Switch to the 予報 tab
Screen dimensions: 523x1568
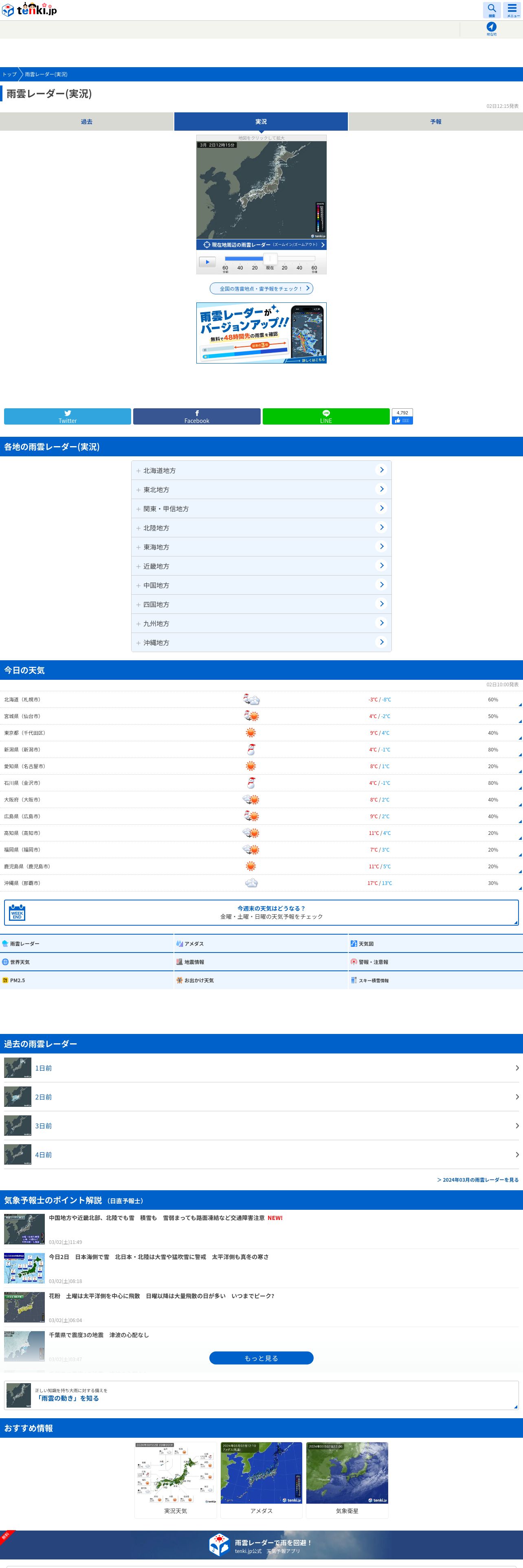436,122
